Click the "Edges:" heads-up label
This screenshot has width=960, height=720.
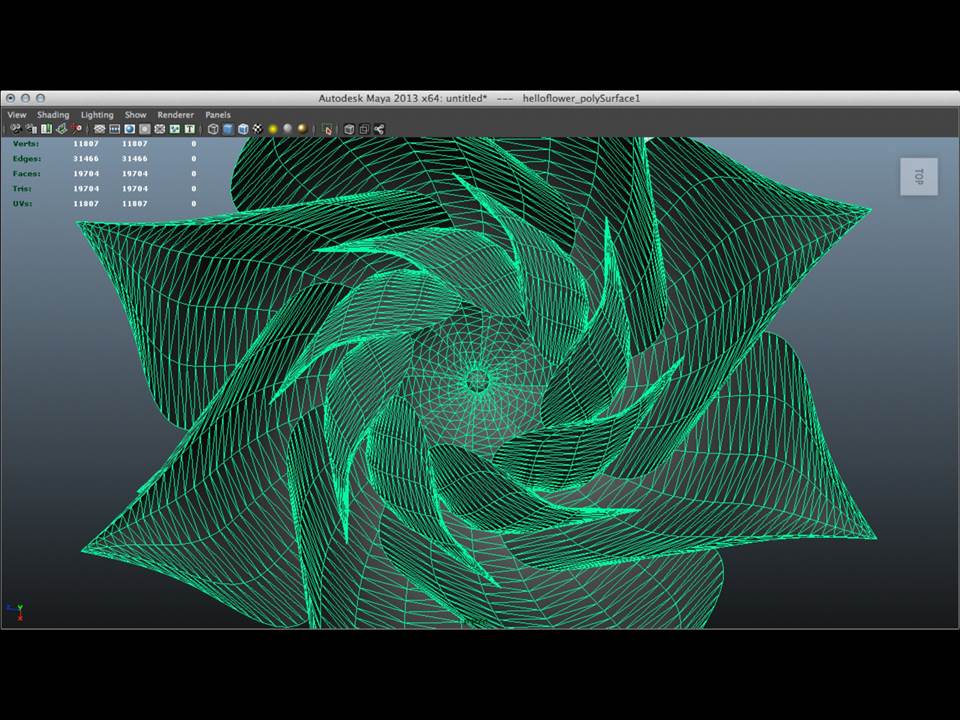(x=27, y=159)
